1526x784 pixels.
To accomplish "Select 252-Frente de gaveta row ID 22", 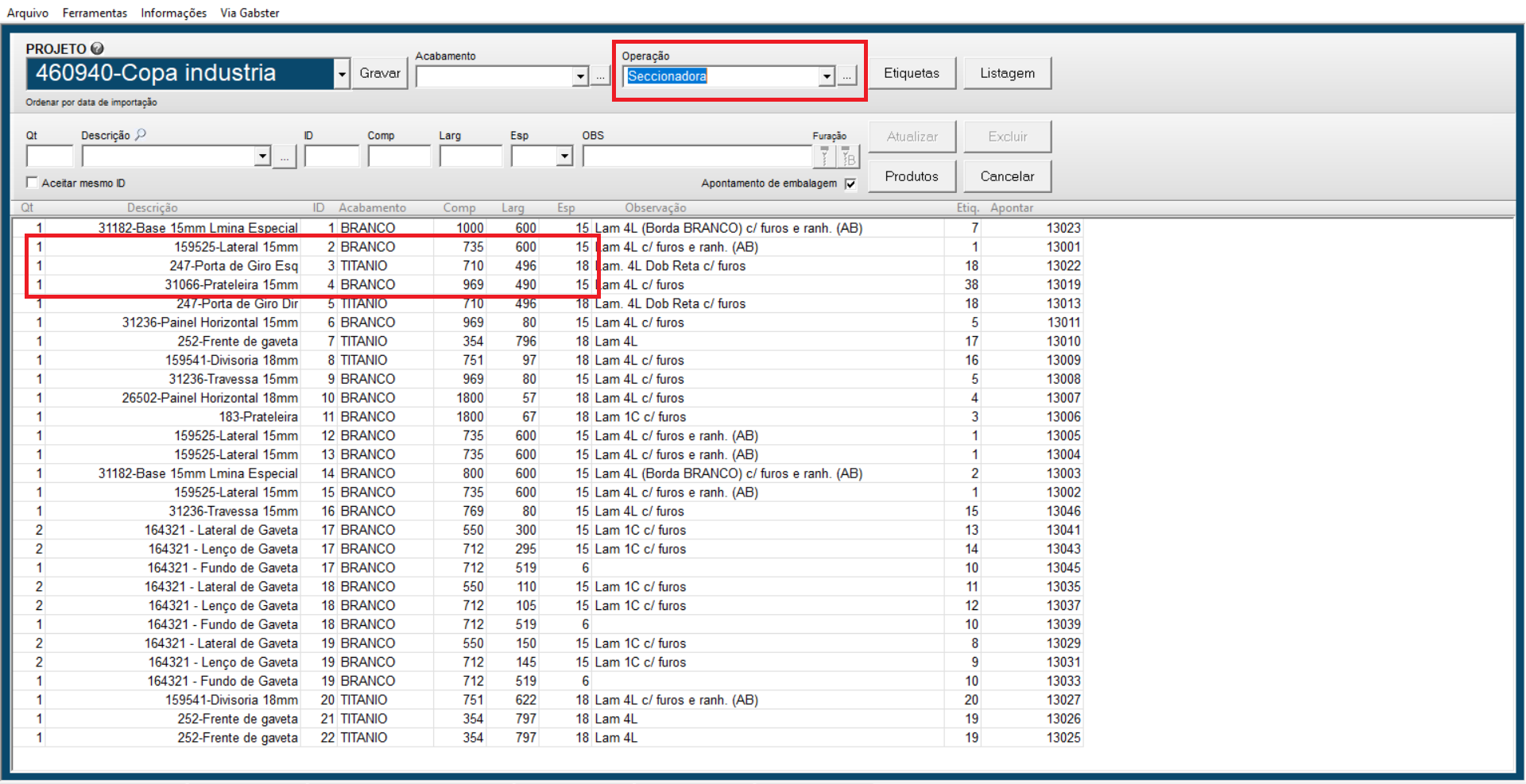I will click(548, 739).
